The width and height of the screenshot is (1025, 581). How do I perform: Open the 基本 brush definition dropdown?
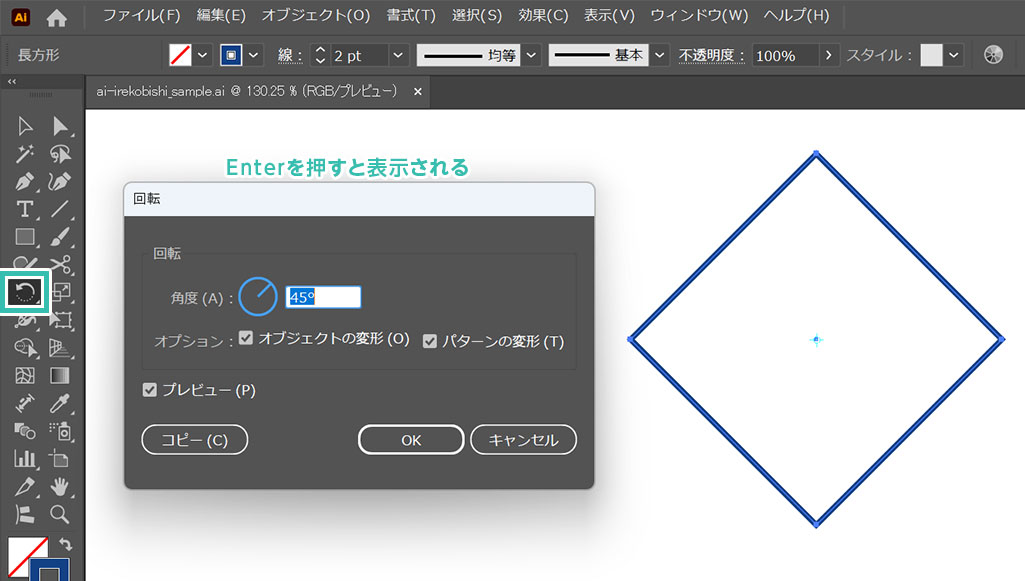click(x=660, y=56)
